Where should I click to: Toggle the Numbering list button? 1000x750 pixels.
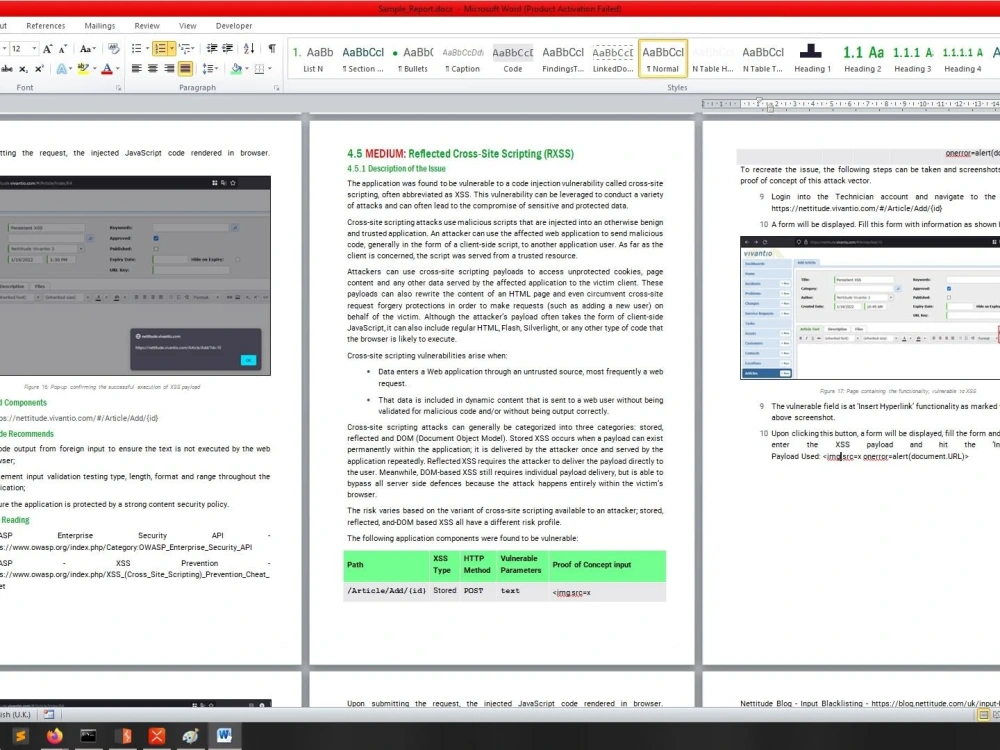[160, 48]
